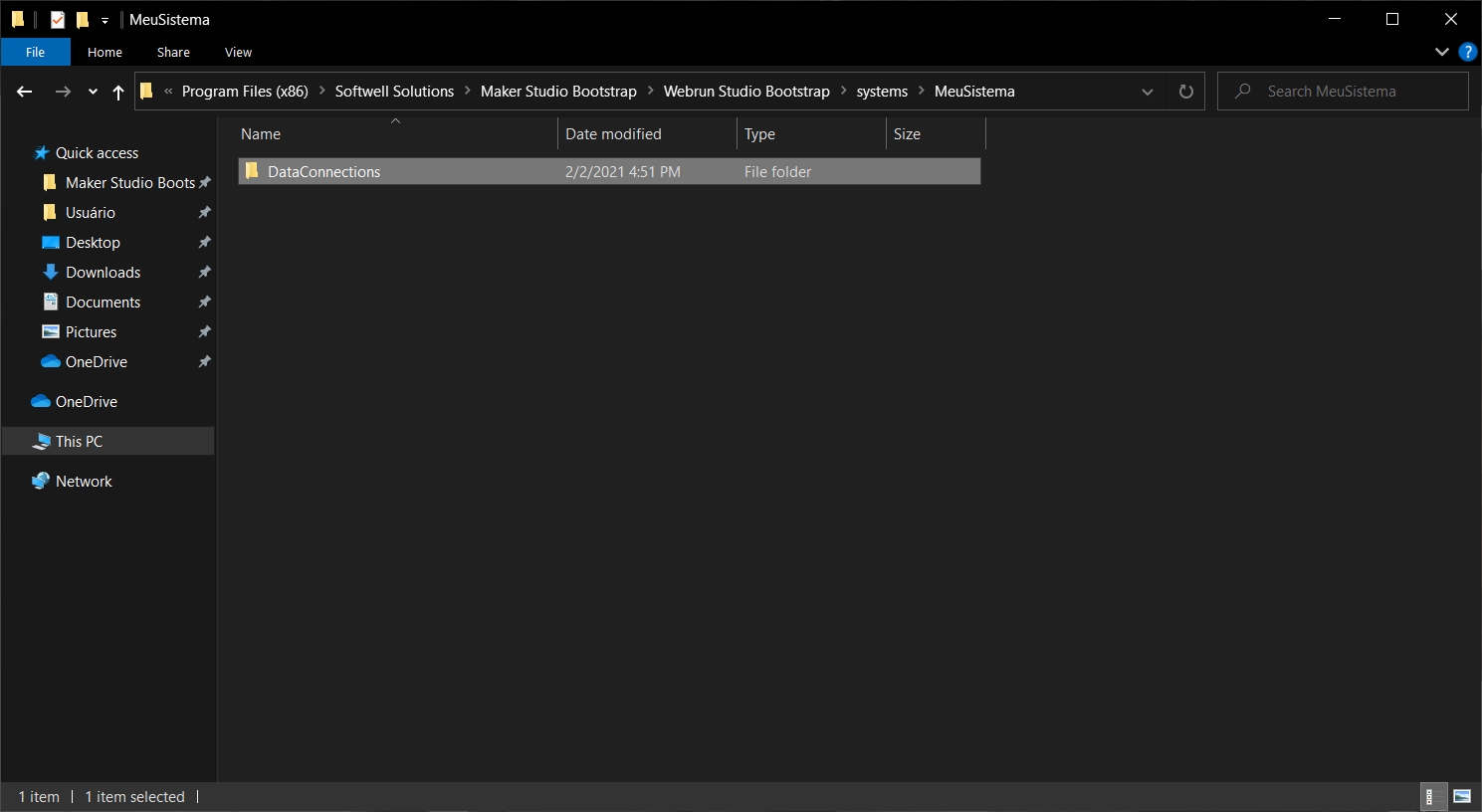Navigate to systems in the breadcrumb

(881, 92)
